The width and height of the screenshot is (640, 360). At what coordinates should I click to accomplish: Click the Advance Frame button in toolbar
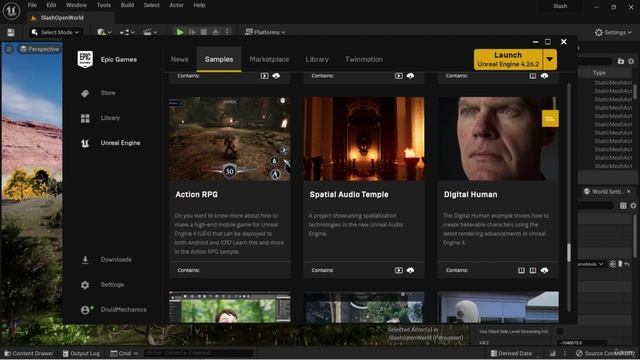coord(192,32)
